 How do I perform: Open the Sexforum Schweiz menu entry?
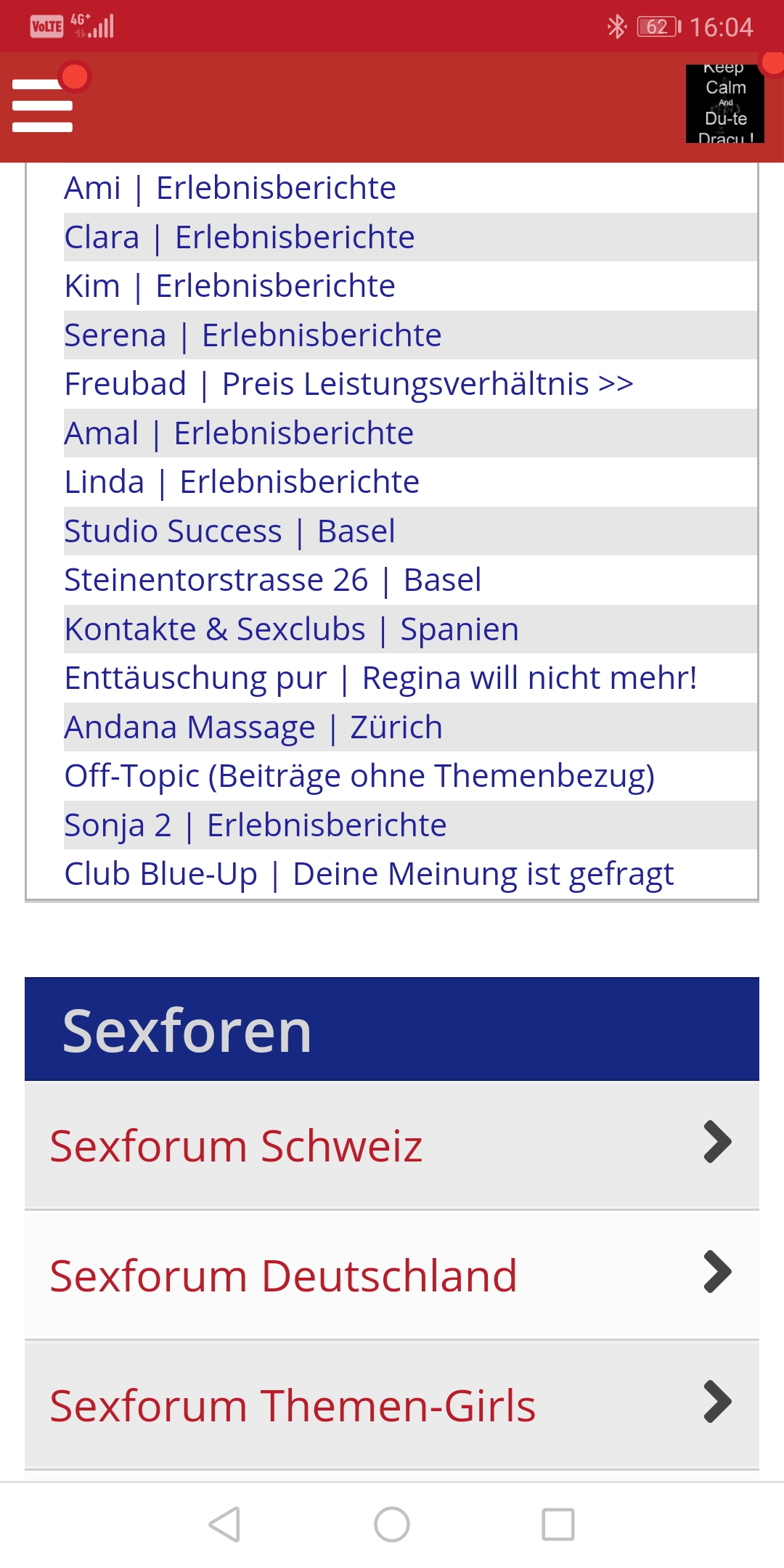point(236,1146)
